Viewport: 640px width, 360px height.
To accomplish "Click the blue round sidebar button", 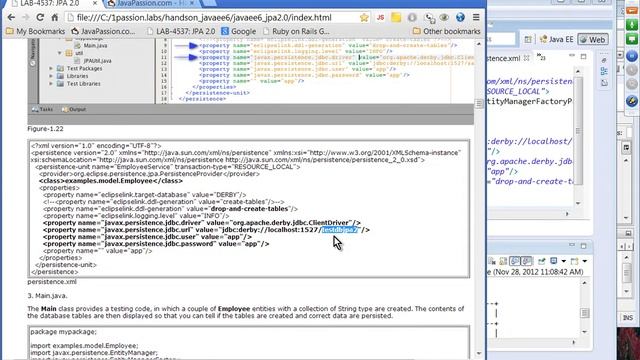I will click(631, 56).
